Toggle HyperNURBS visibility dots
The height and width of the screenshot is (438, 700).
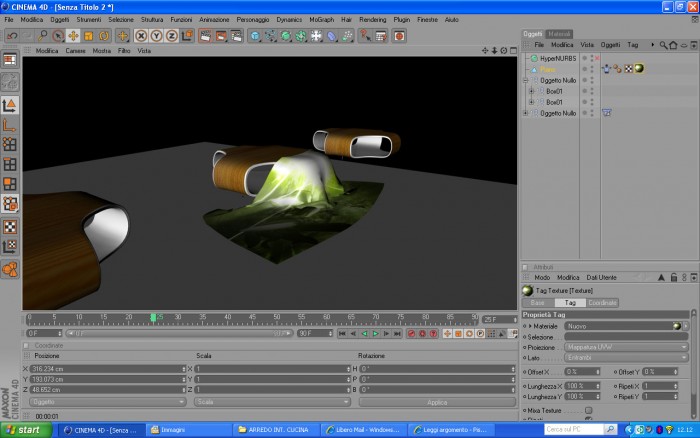click(592, 58)
